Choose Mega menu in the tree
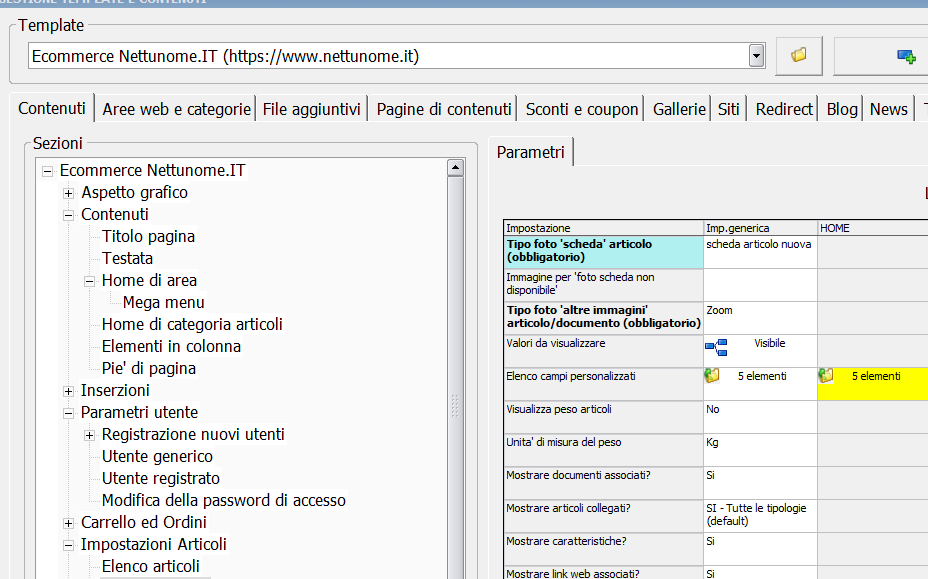928x579 pixels. point(163,303)
